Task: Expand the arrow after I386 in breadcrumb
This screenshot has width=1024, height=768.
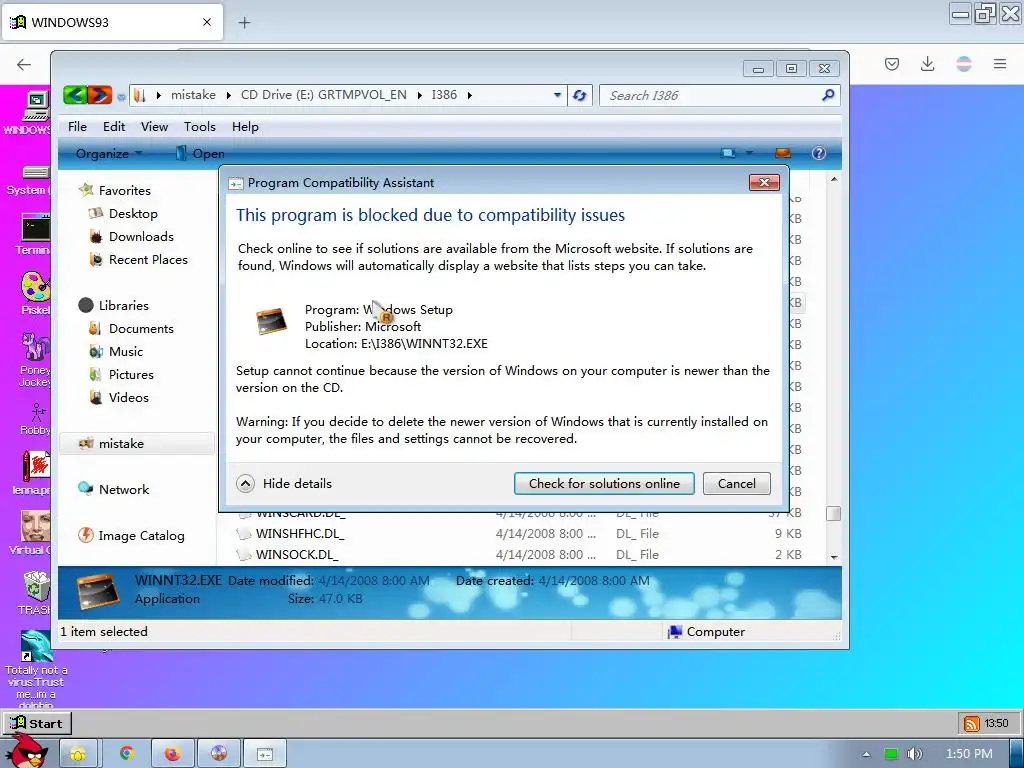Action: [469, 95]
